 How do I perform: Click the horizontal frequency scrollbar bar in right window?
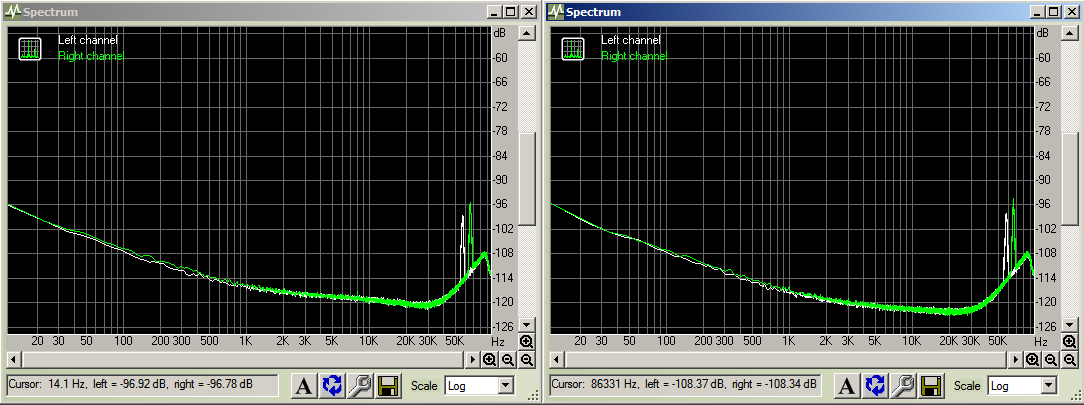click(x=786, y=359)
